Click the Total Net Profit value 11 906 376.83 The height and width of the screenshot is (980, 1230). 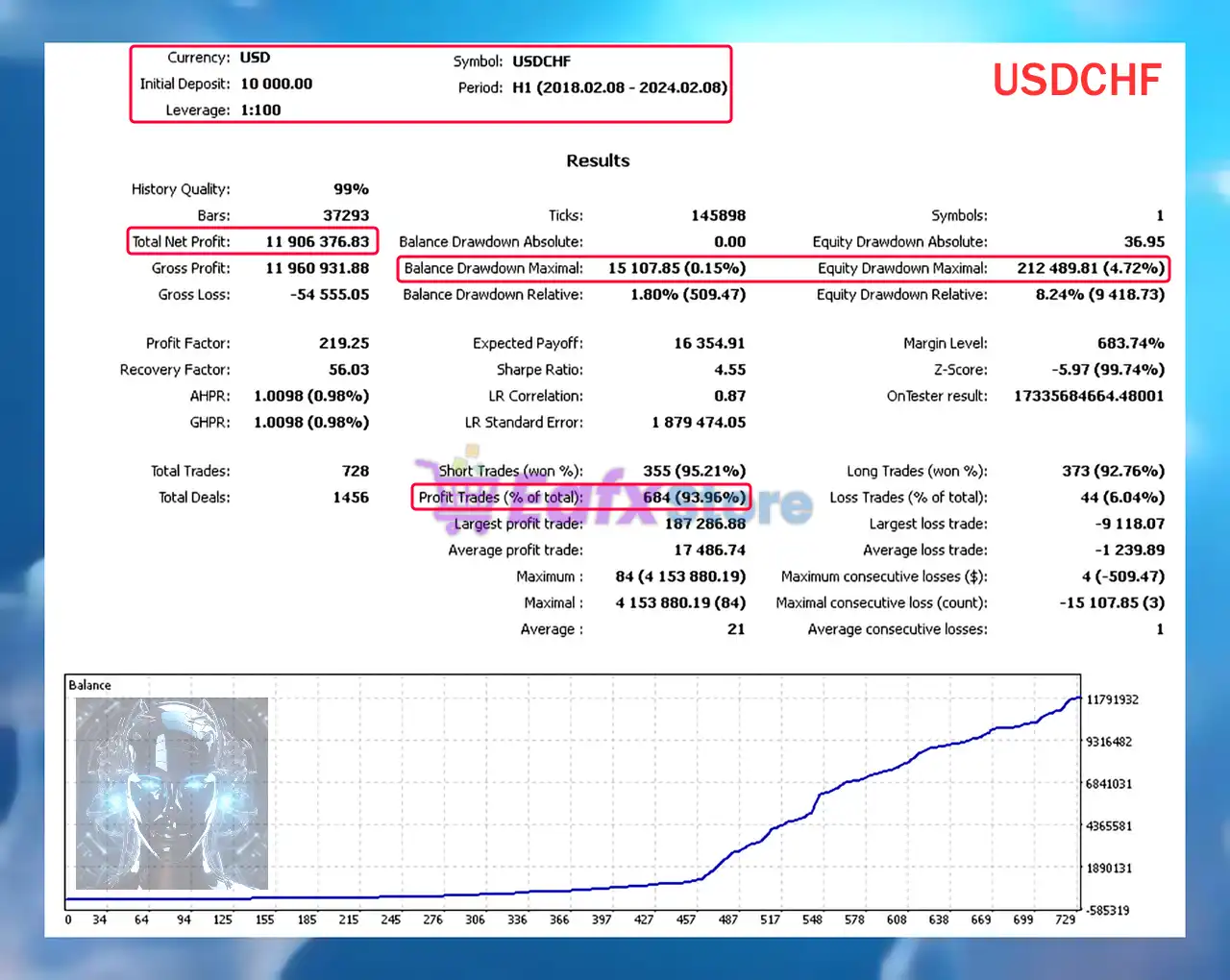click(x=317, y=242)
